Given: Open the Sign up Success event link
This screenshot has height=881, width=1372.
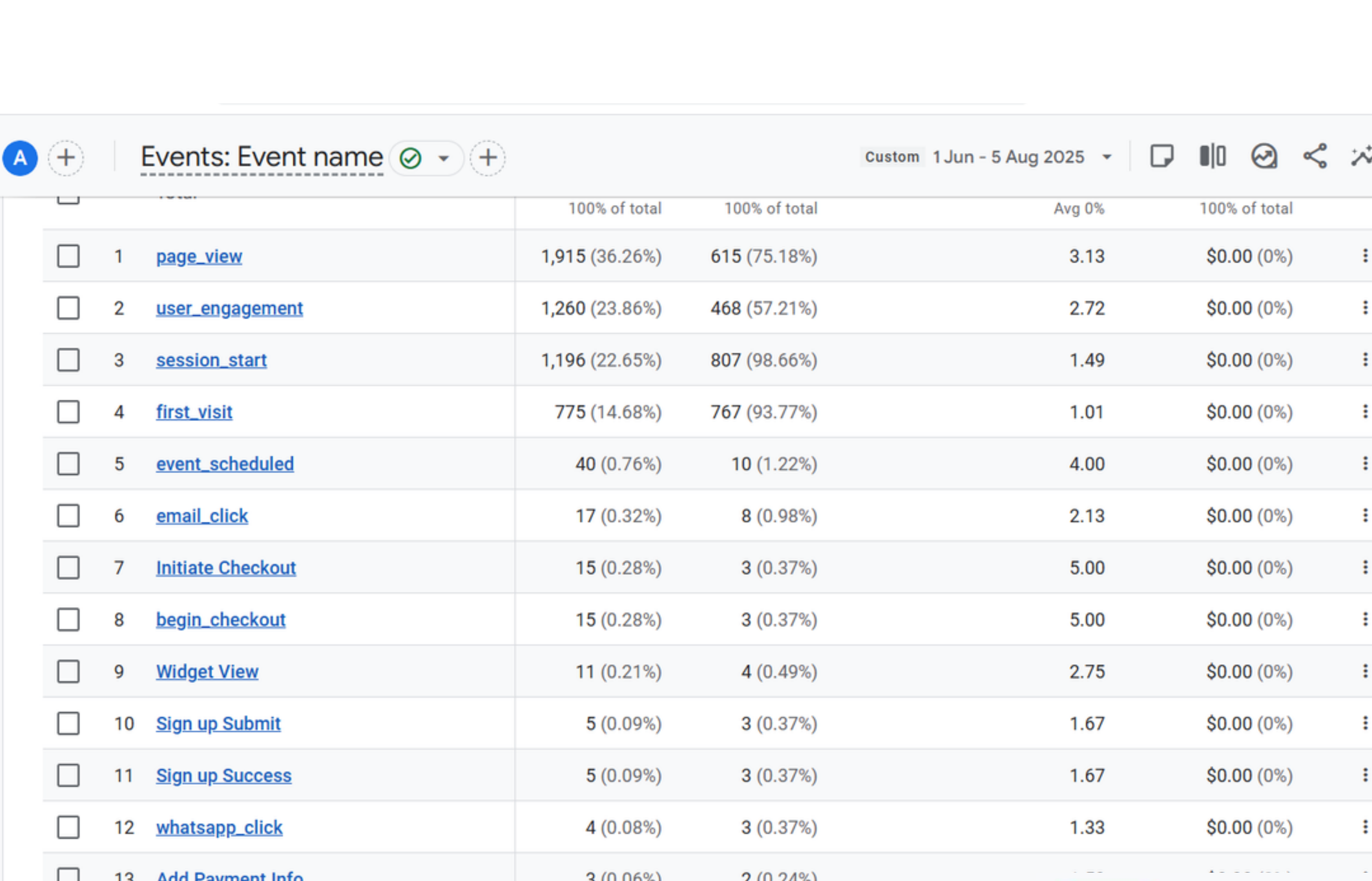Looking at the screenshot, I should coord(224,776).
